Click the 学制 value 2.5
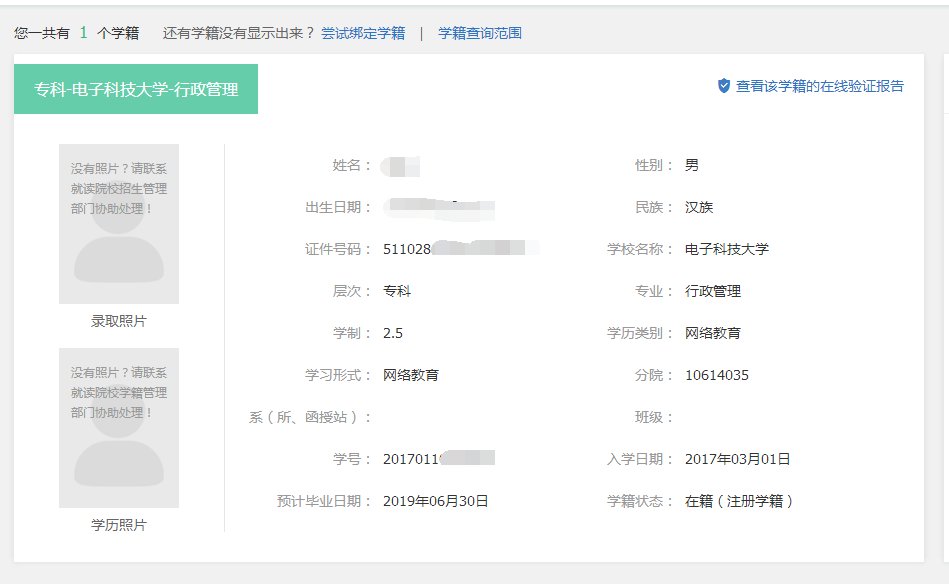Image resolution: width=949 pixels, height=584 pixels. 393,333
